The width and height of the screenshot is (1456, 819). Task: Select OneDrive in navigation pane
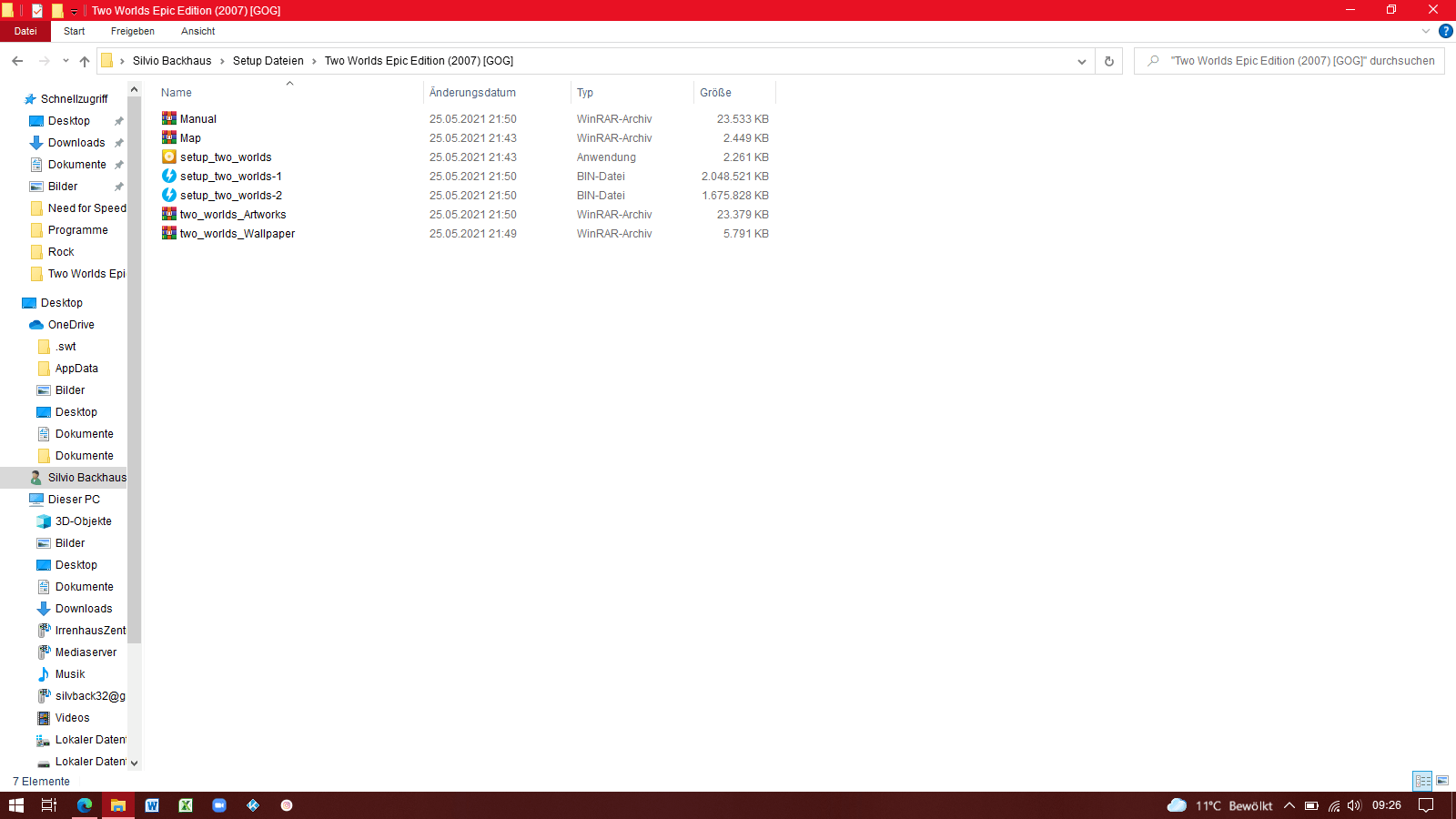[71, 325]
